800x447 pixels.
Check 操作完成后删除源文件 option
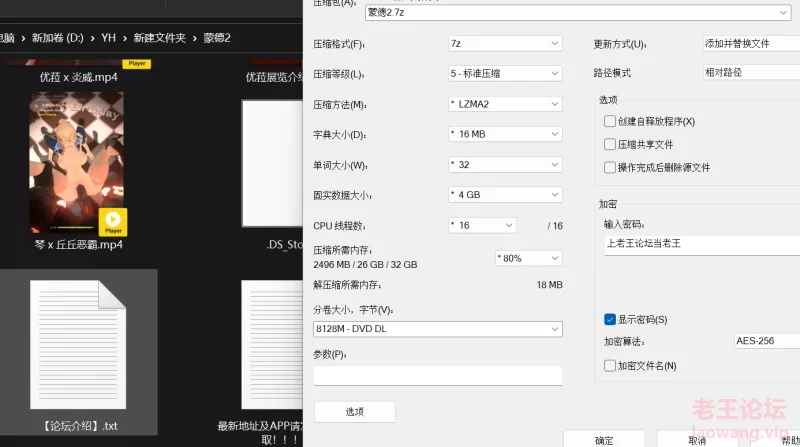[x=610, y=168]
